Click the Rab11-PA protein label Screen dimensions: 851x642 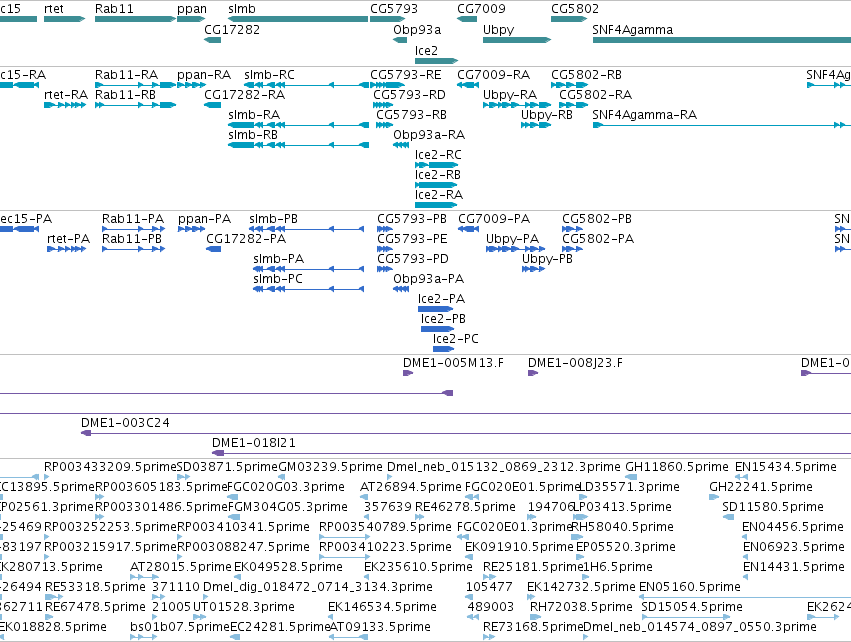point(133,219)
